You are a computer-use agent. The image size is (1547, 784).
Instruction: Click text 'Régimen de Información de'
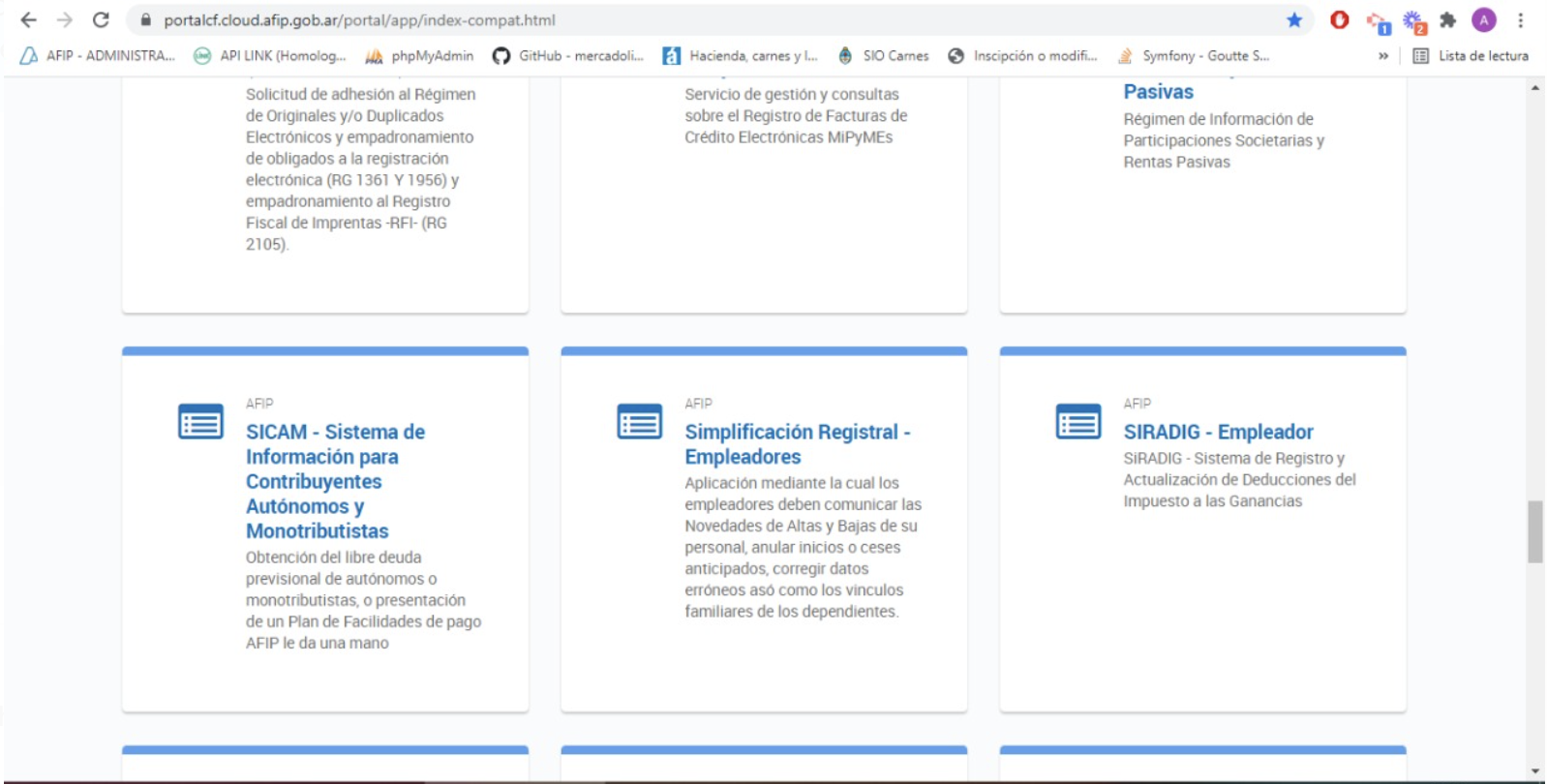1218,119
